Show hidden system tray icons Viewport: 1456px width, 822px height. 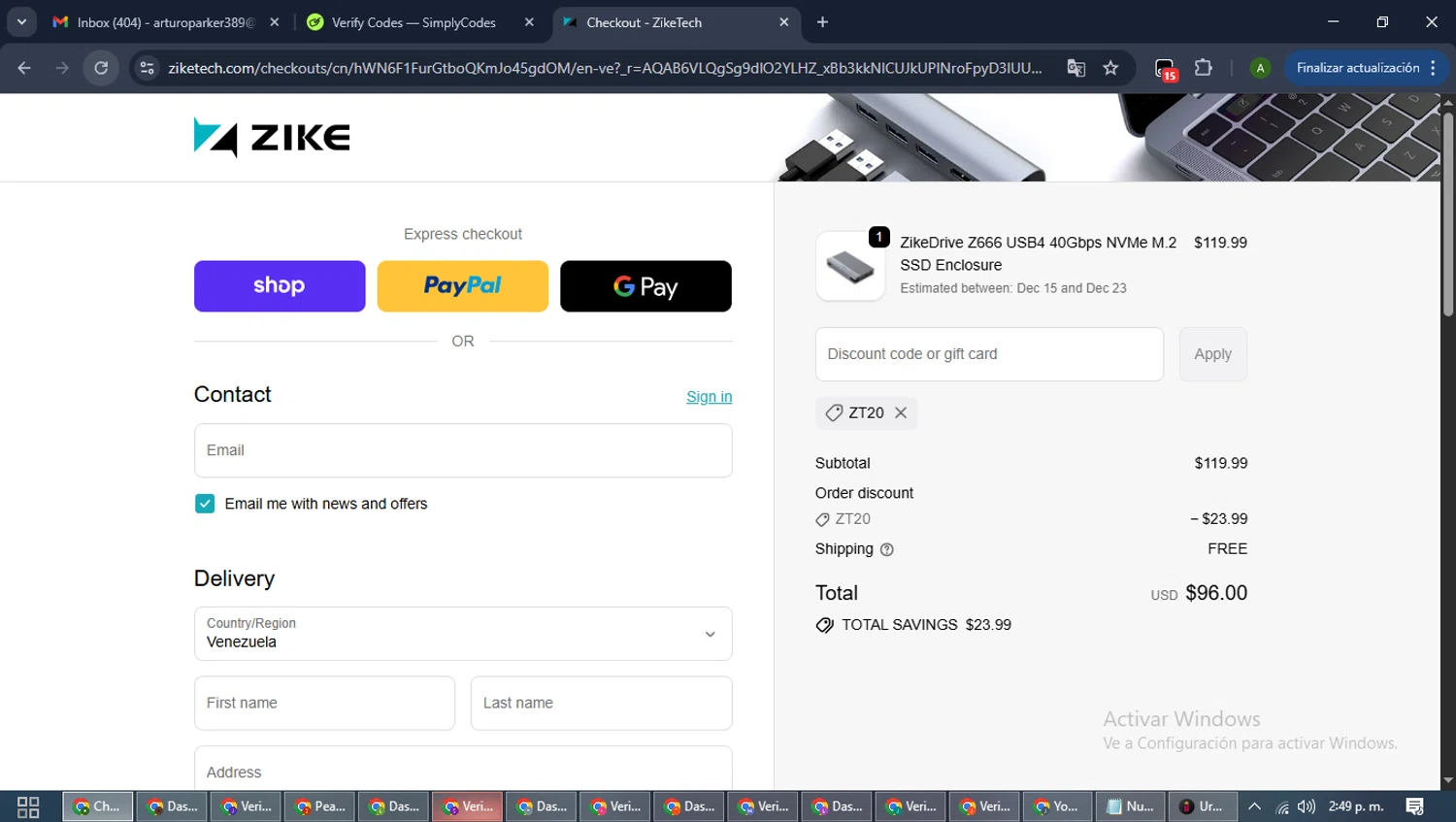tap(1255, 806)
